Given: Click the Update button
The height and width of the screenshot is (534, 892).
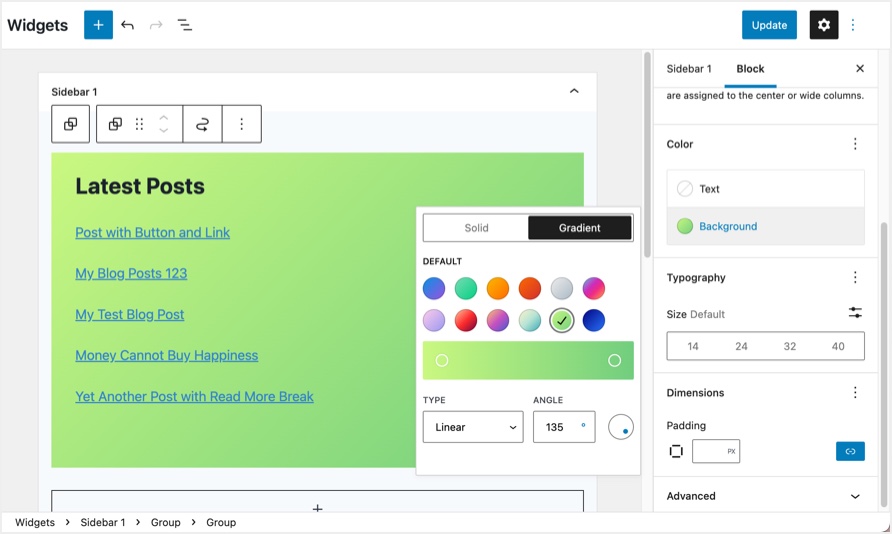Looking at the screenshot, I should (769, 25).
